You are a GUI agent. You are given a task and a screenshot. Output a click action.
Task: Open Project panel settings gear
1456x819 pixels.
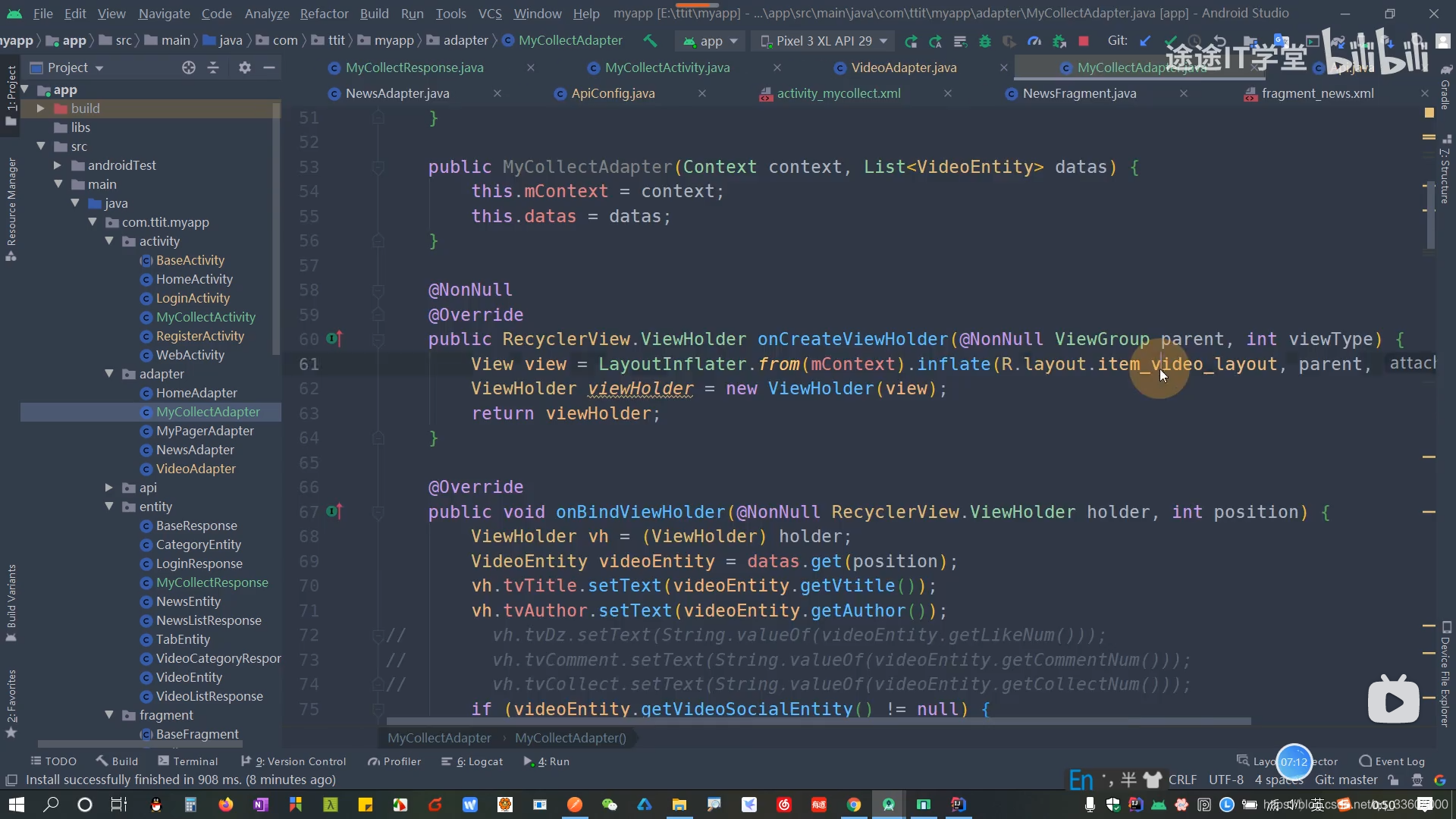244,67
